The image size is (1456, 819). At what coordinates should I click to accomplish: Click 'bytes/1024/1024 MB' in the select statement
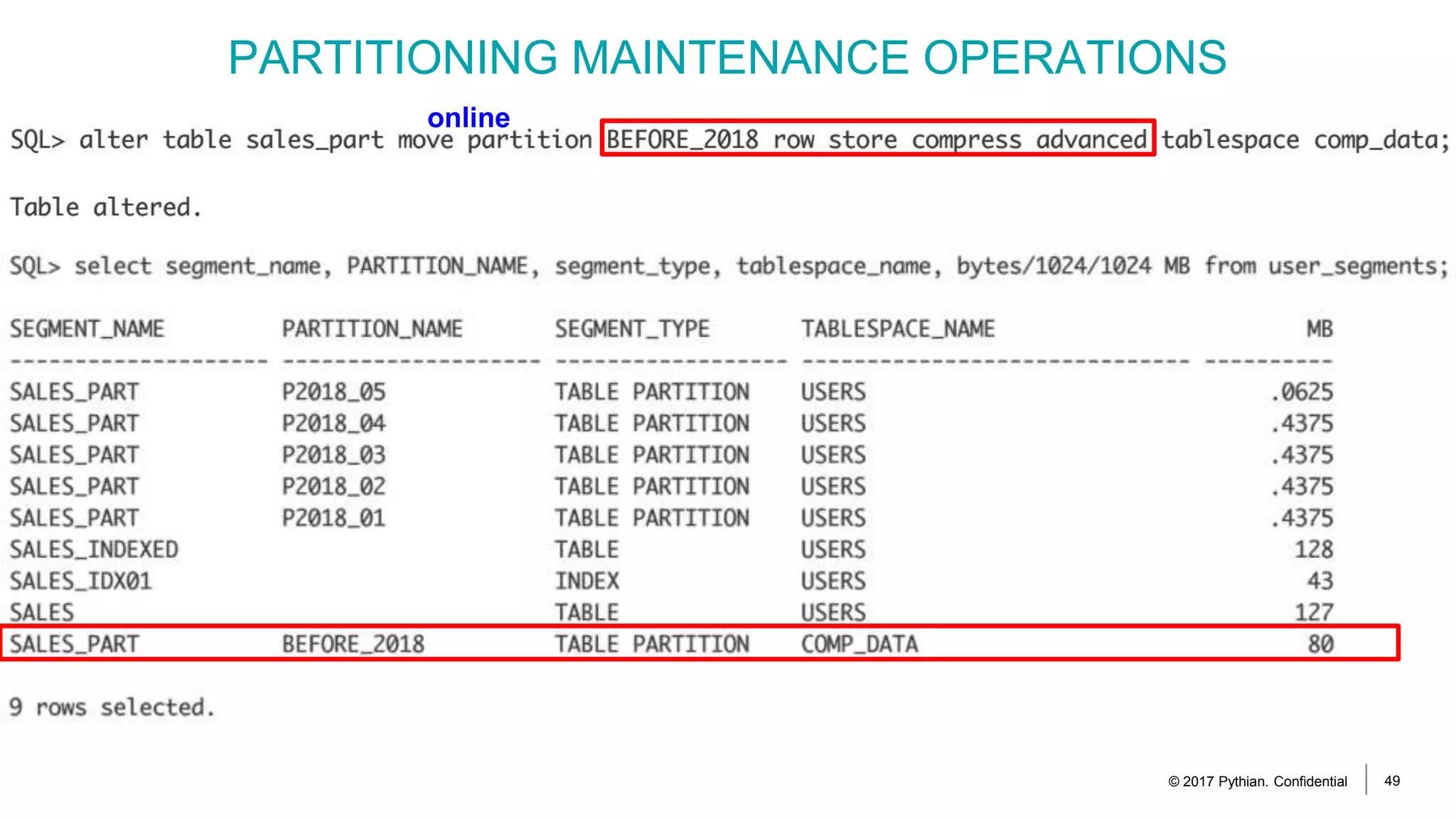[x=1073, y=267]
